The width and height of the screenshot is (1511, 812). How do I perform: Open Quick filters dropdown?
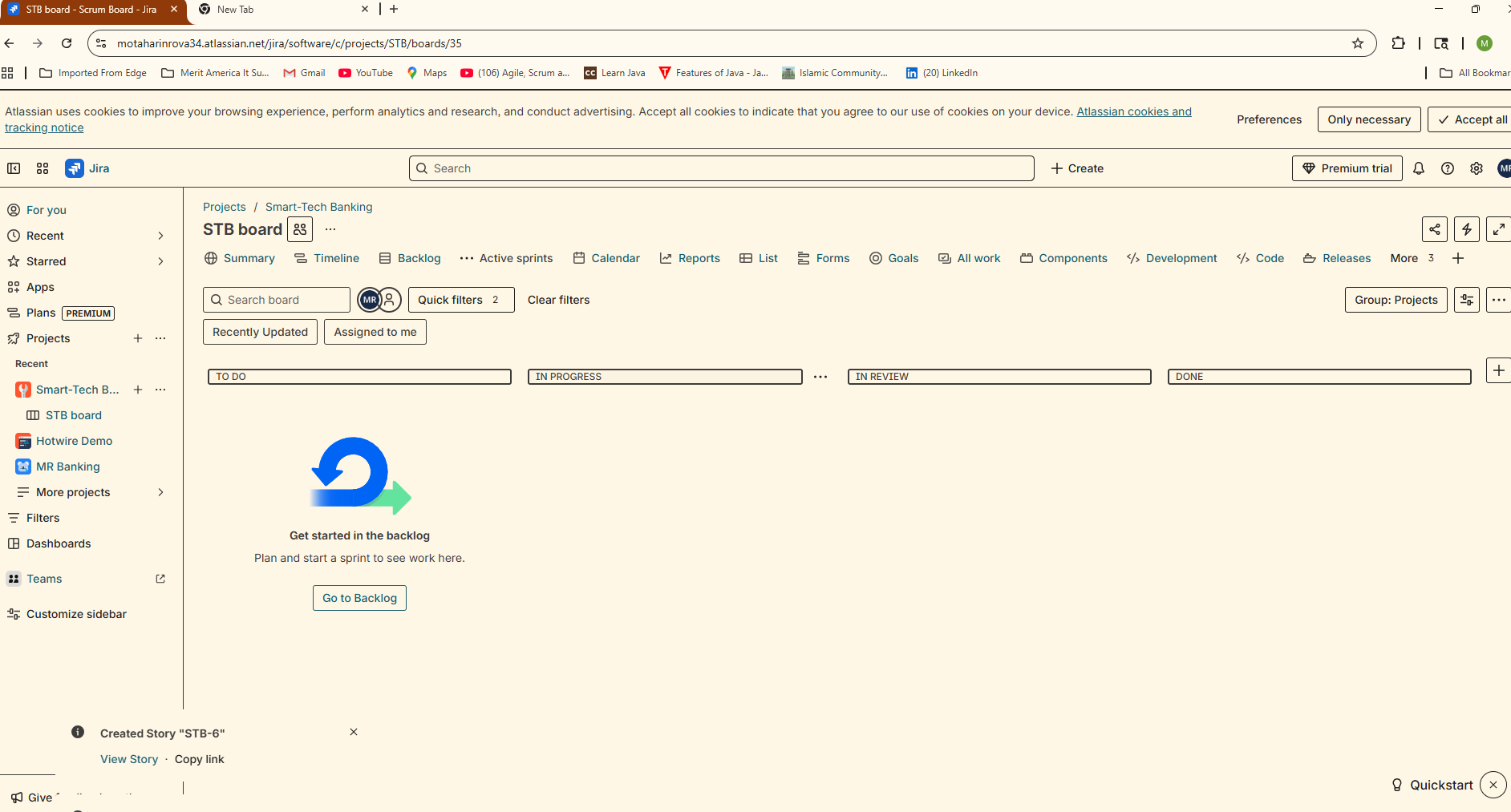pyautogui.click(x=461, y=300)
